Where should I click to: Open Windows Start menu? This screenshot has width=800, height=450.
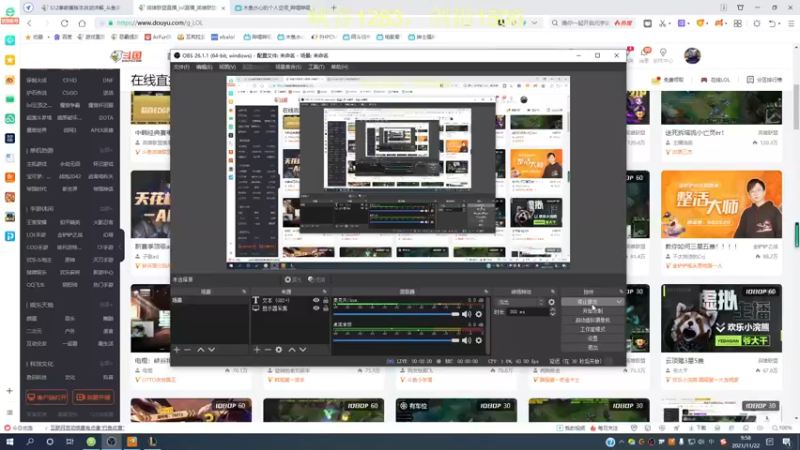(10, 441)
